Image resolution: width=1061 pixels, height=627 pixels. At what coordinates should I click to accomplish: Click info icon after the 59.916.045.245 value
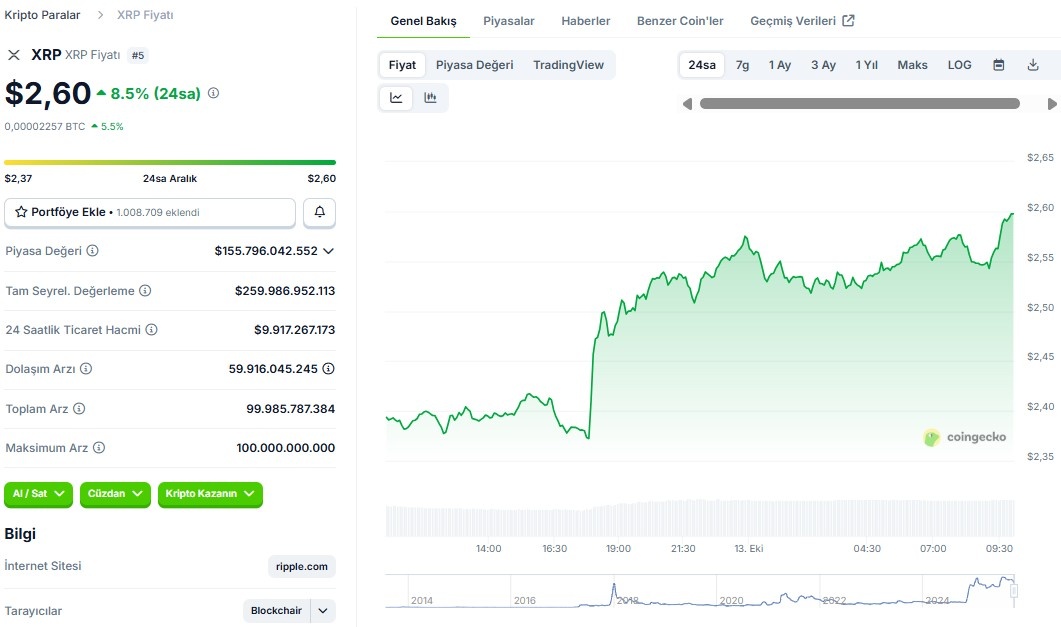click(328, 369)
